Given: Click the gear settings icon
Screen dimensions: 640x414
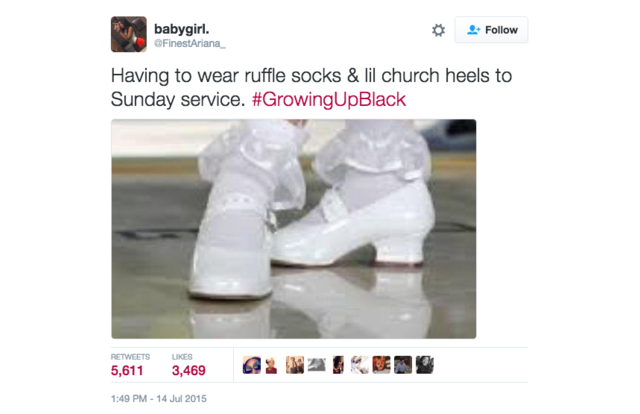Looking at the screenshot, I should click(x=438, y=30).
